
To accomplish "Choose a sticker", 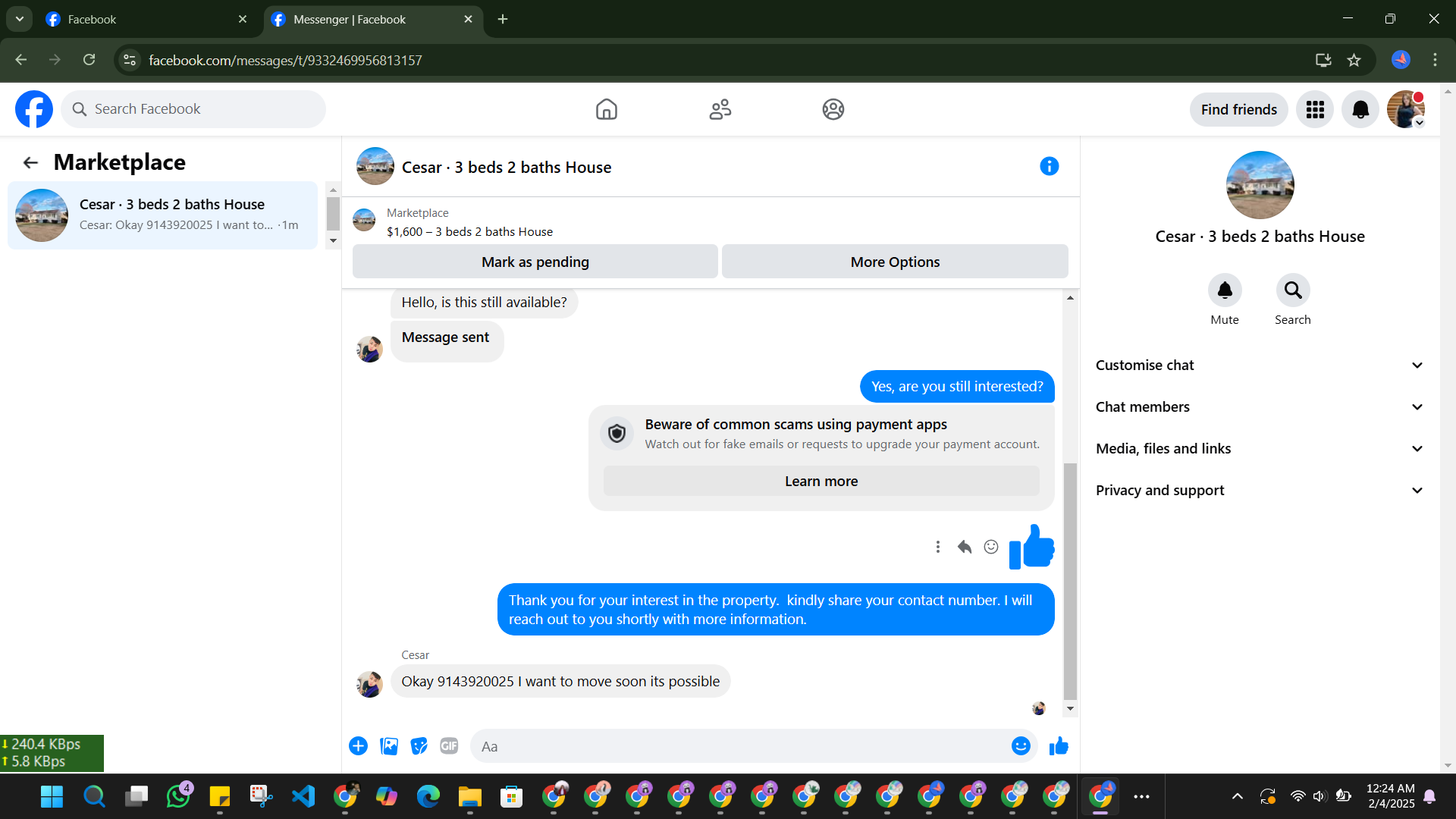I will coord(419,746).
